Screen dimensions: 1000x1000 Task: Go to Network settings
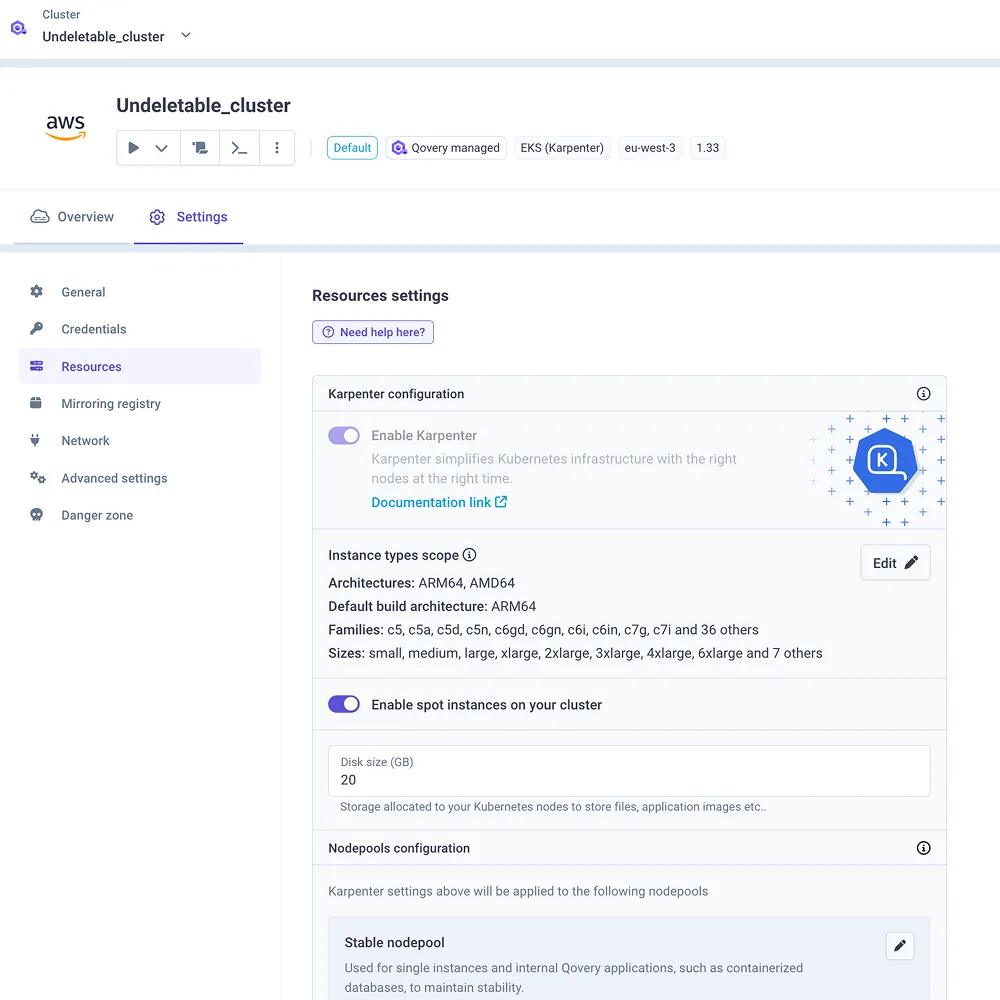tap(140, 441)
